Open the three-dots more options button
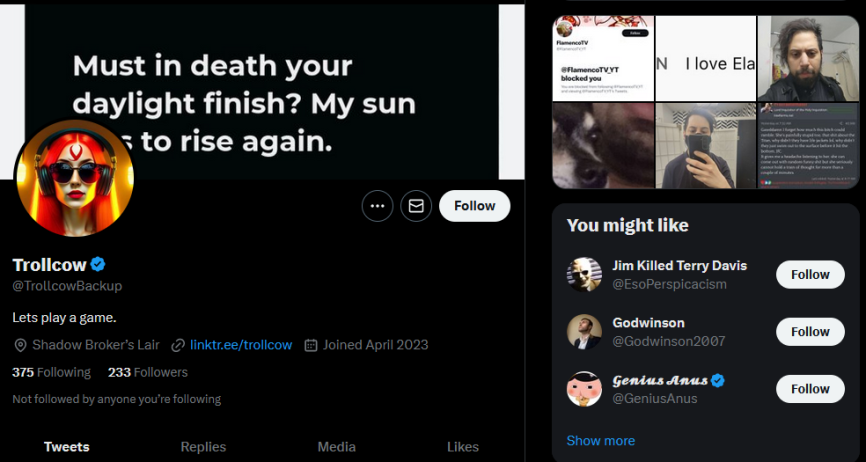The image size is (866, 462). pos(377,206)
